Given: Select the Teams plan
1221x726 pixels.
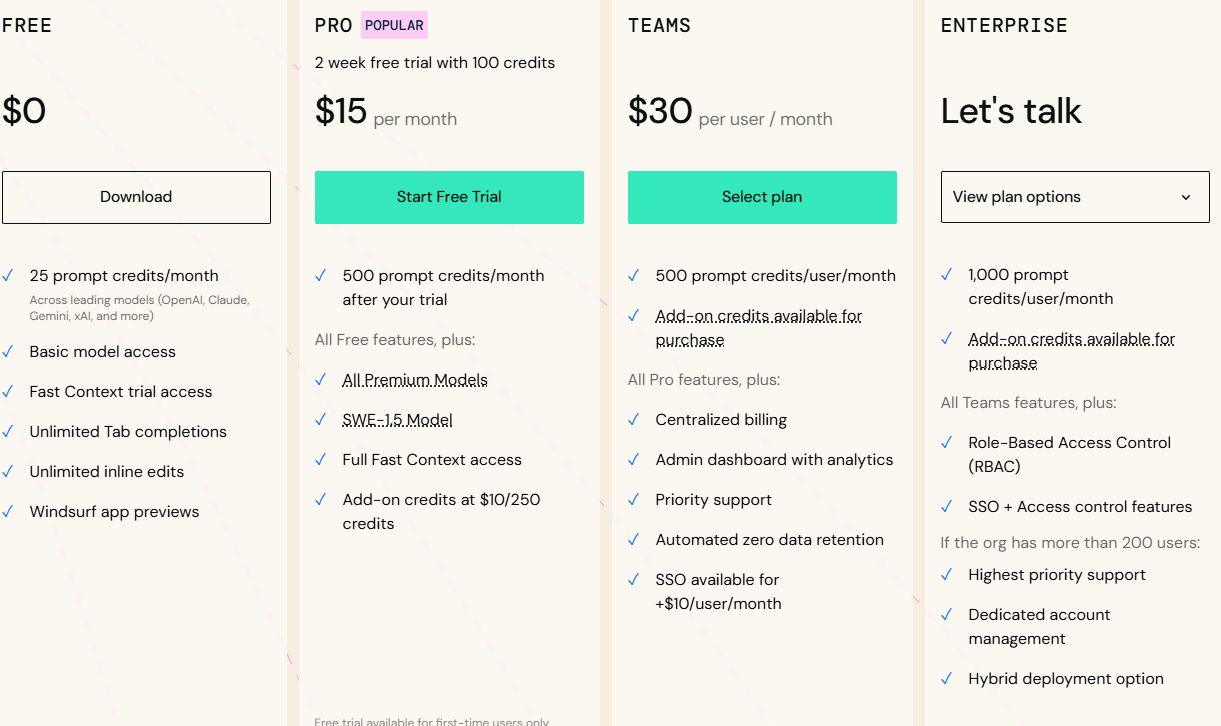Looking at the screenshot, I should [x=762, y=197].
